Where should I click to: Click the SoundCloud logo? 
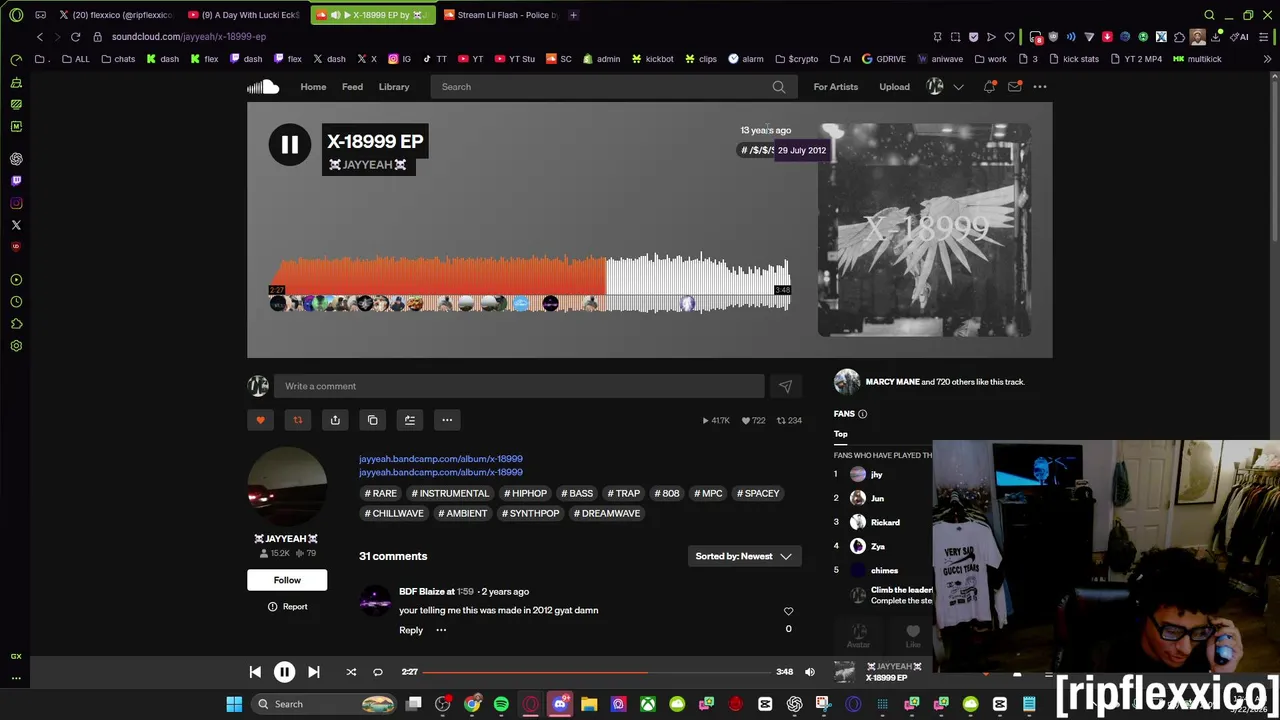coord(263,87)
